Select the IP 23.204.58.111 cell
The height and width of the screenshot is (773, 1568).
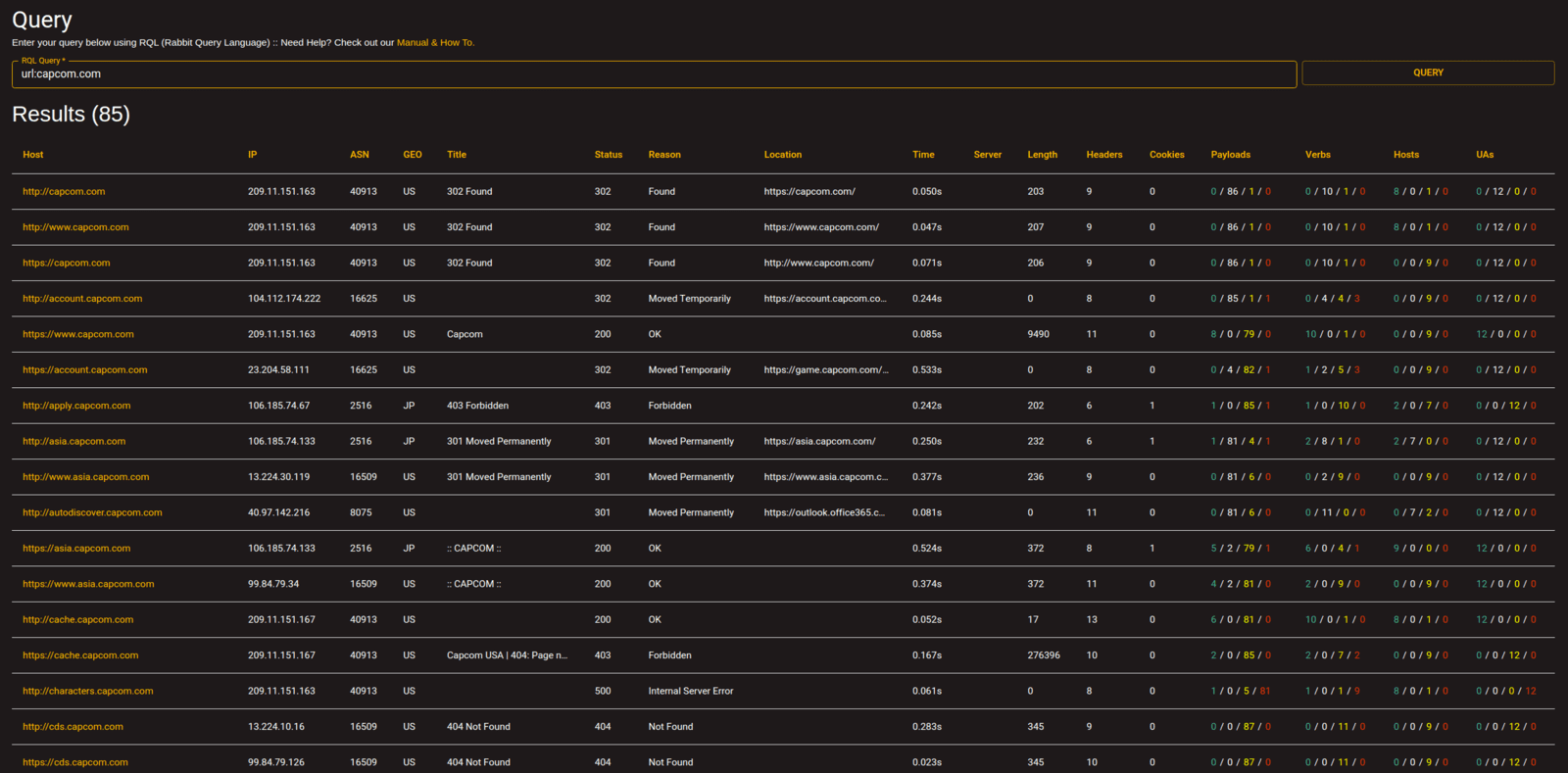point(278,370)
